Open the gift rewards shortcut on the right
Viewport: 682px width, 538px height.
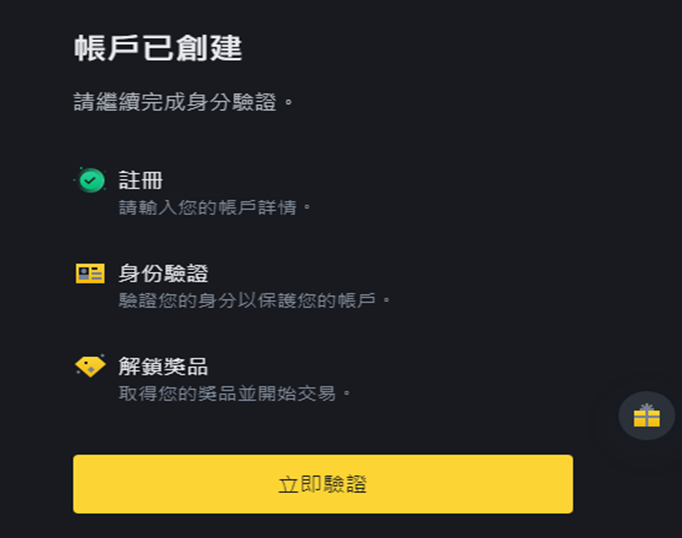click(x=646, y=416)
